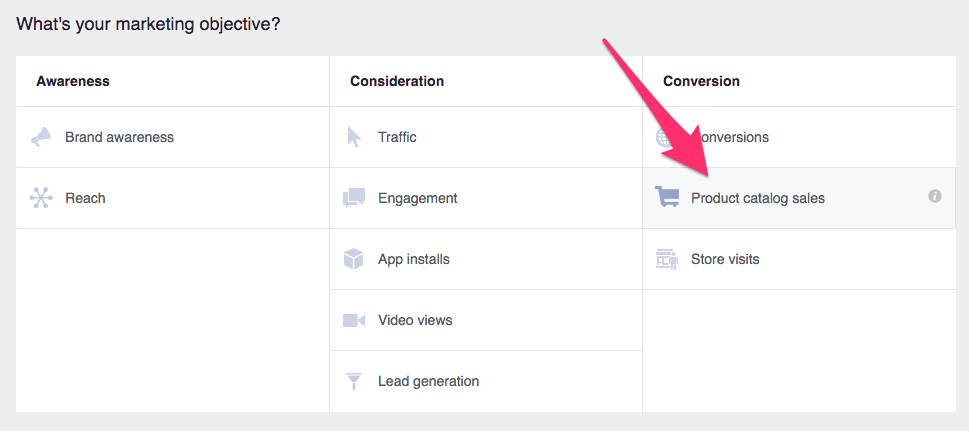The image size is (969, 431).
Task: Choose Lead generation objective
Action: (428, 381)
